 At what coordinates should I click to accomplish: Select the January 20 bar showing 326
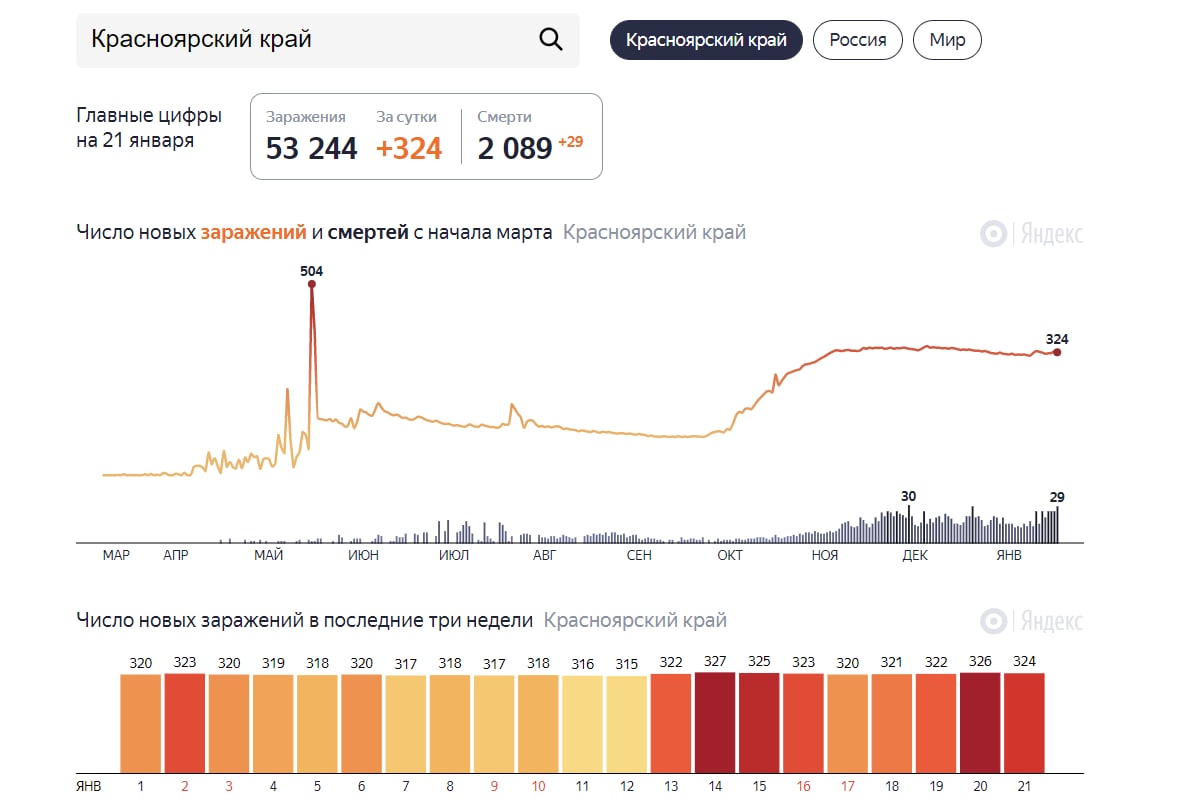click(x=980, y=722)
